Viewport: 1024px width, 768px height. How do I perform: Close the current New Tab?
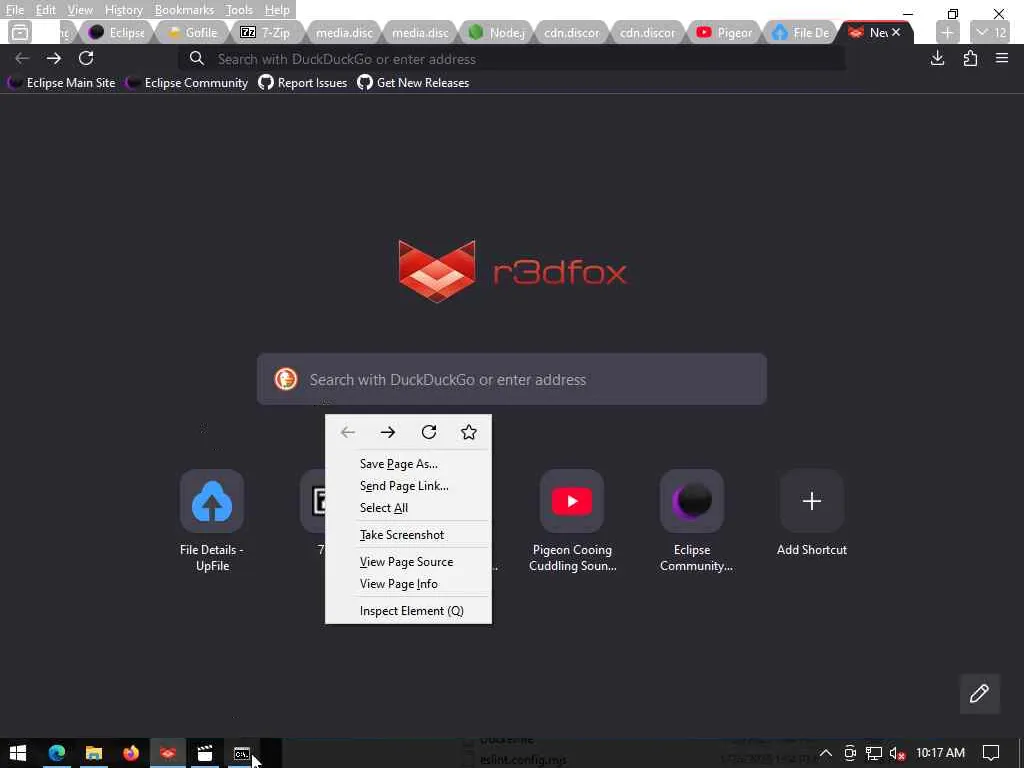[896, 32]
